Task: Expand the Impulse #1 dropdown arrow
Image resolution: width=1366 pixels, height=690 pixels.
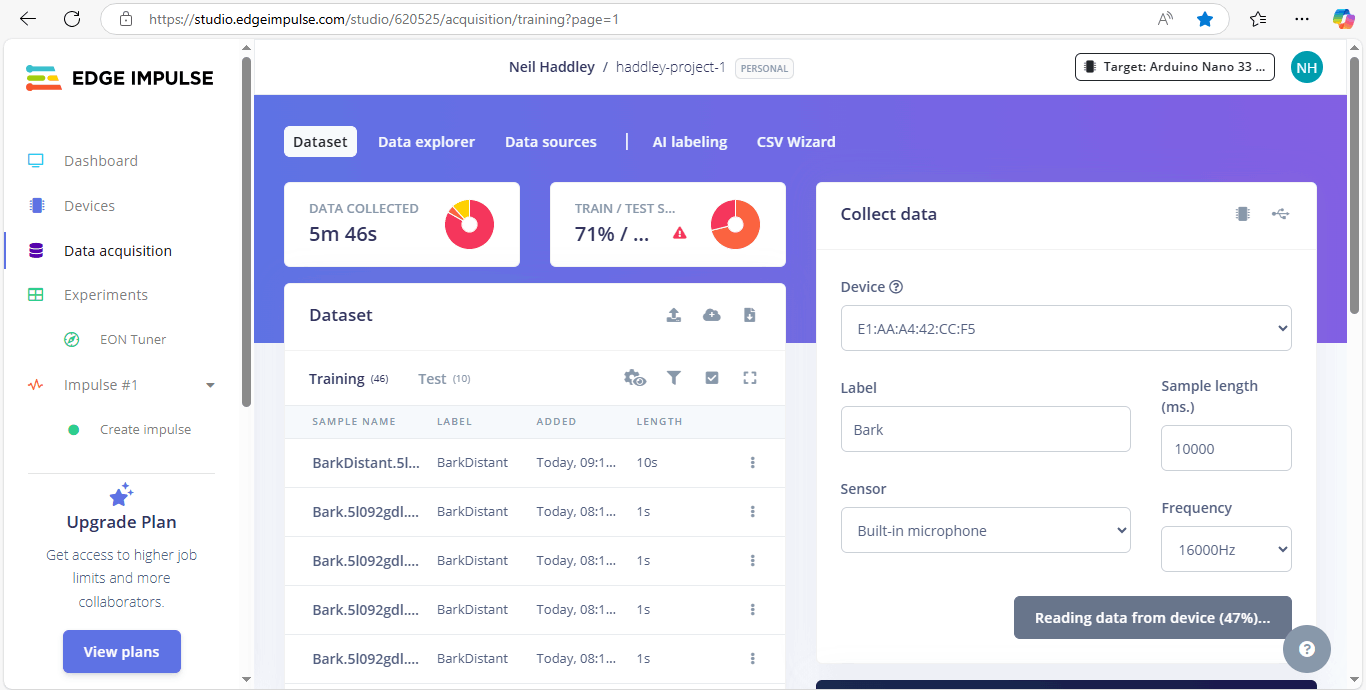Action: [210, 385]
